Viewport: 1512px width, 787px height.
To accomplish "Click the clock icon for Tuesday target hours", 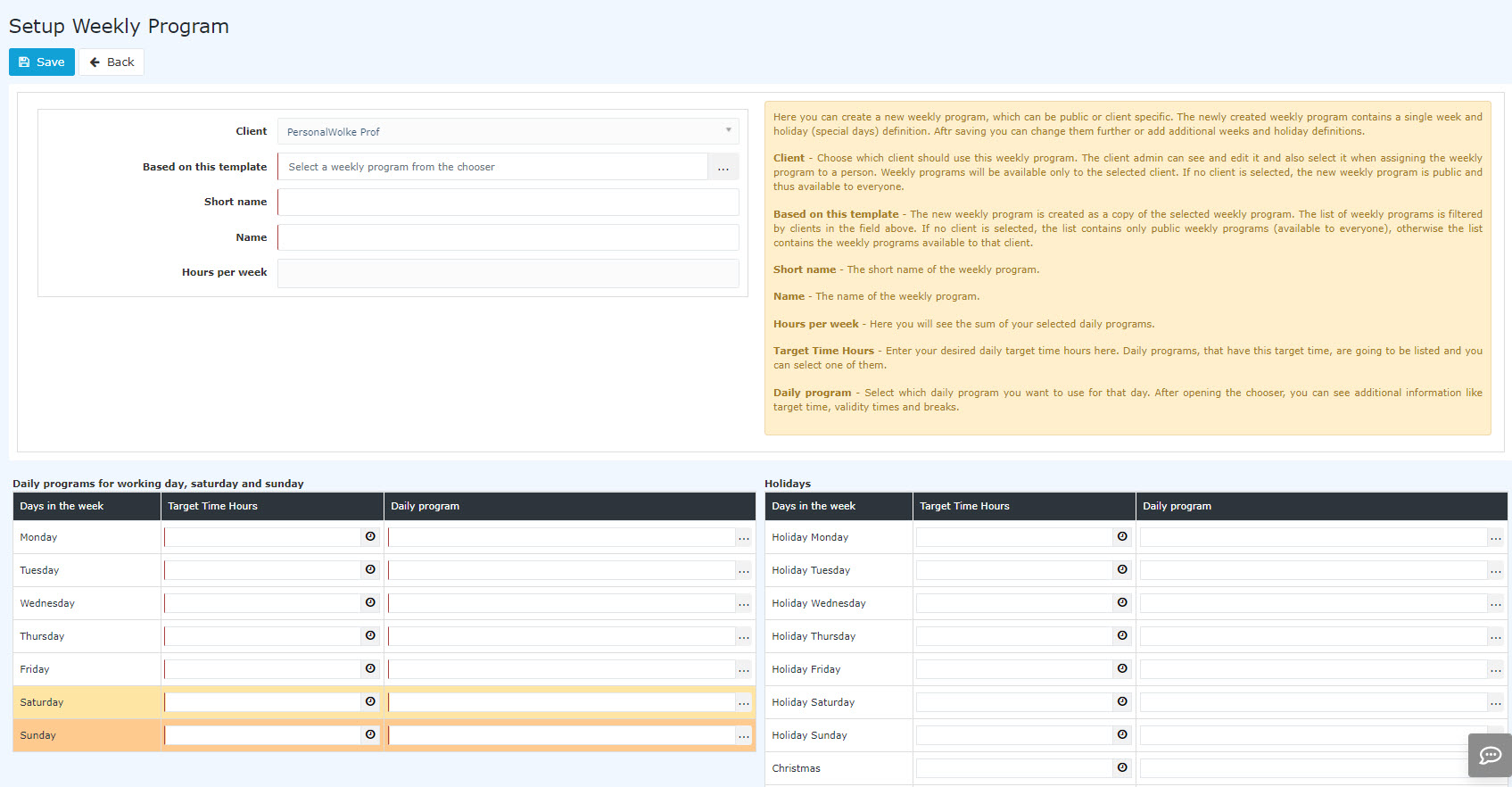I will [x=370, y=569].
